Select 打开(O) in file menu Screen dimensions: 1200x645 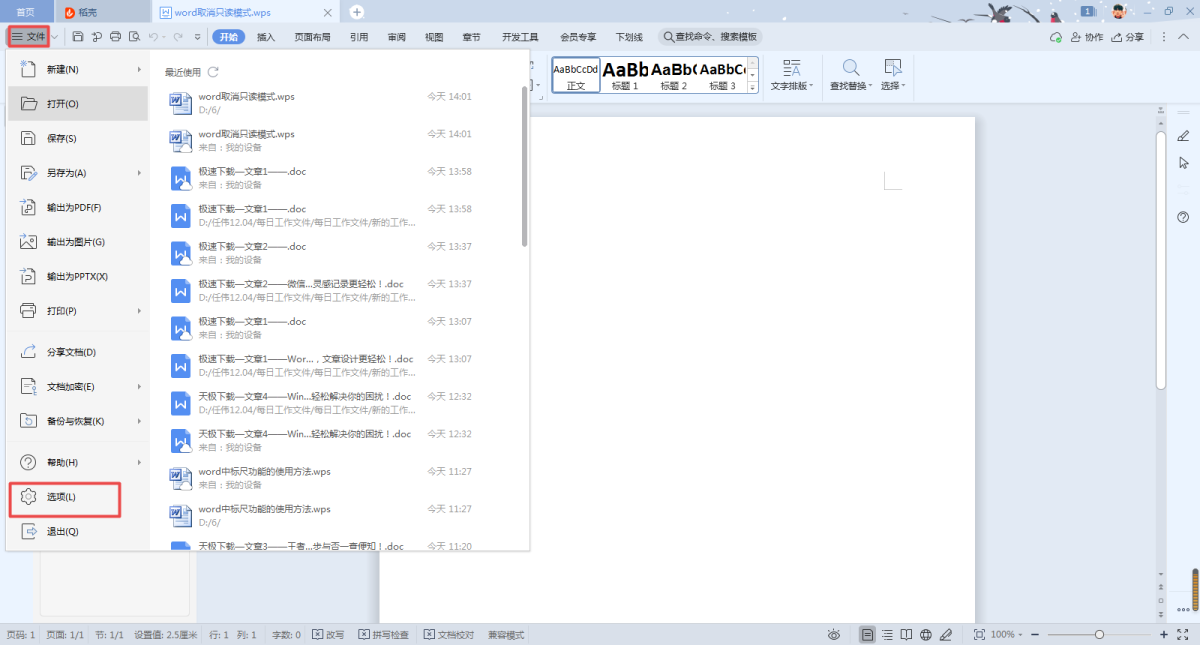click(x=78, y=104)
